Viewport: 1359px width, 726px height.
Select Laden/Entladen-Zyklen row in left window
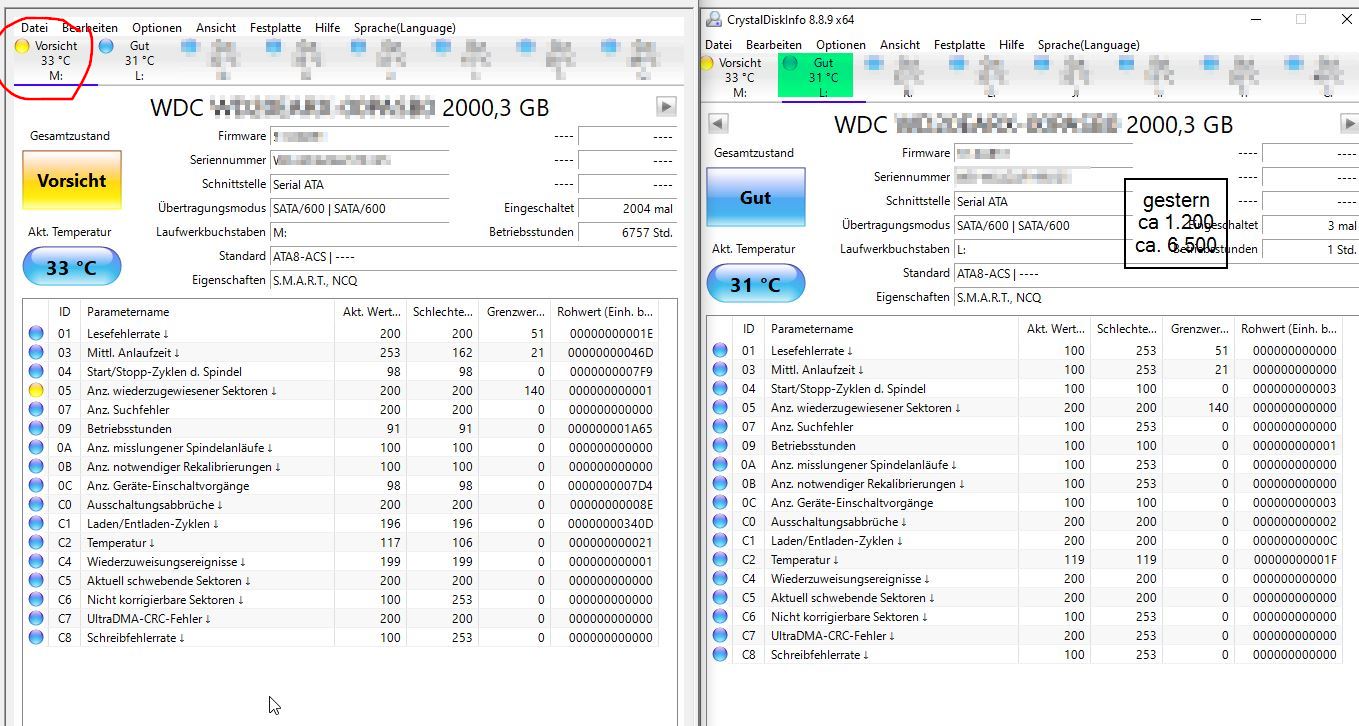point(341,523)
